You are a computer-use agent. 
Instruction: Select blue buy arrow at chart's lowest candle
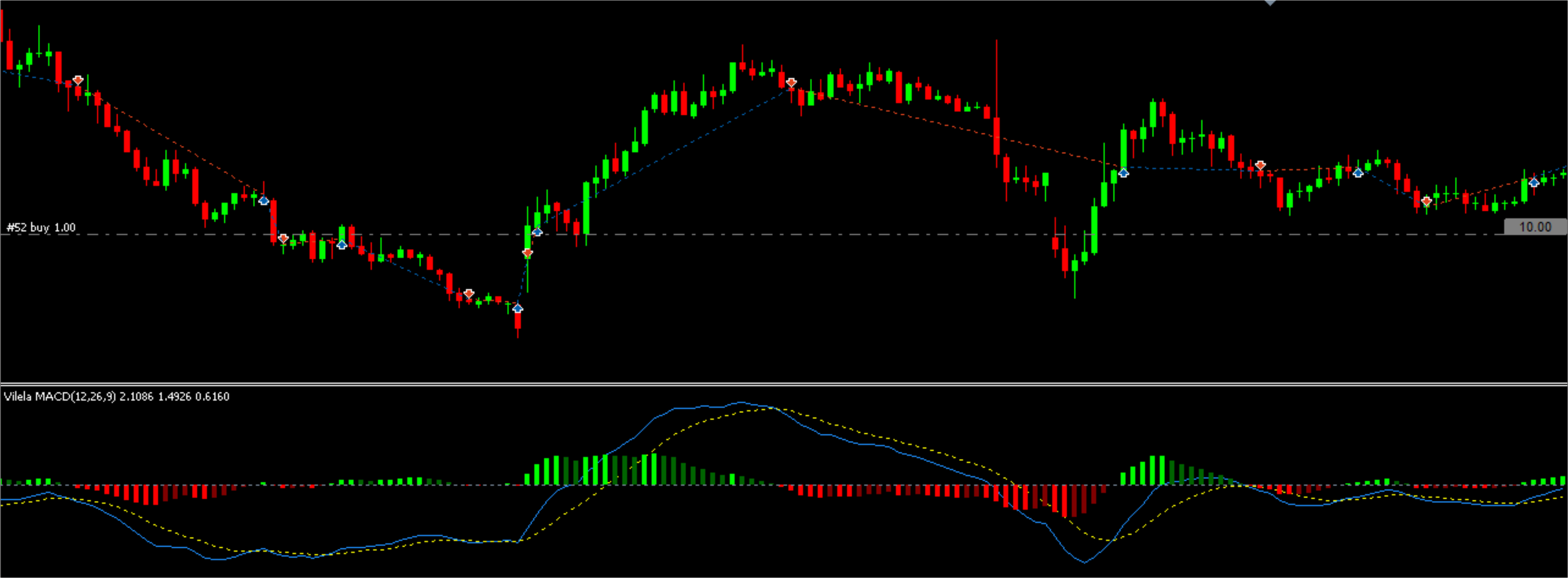pos(517,308)
